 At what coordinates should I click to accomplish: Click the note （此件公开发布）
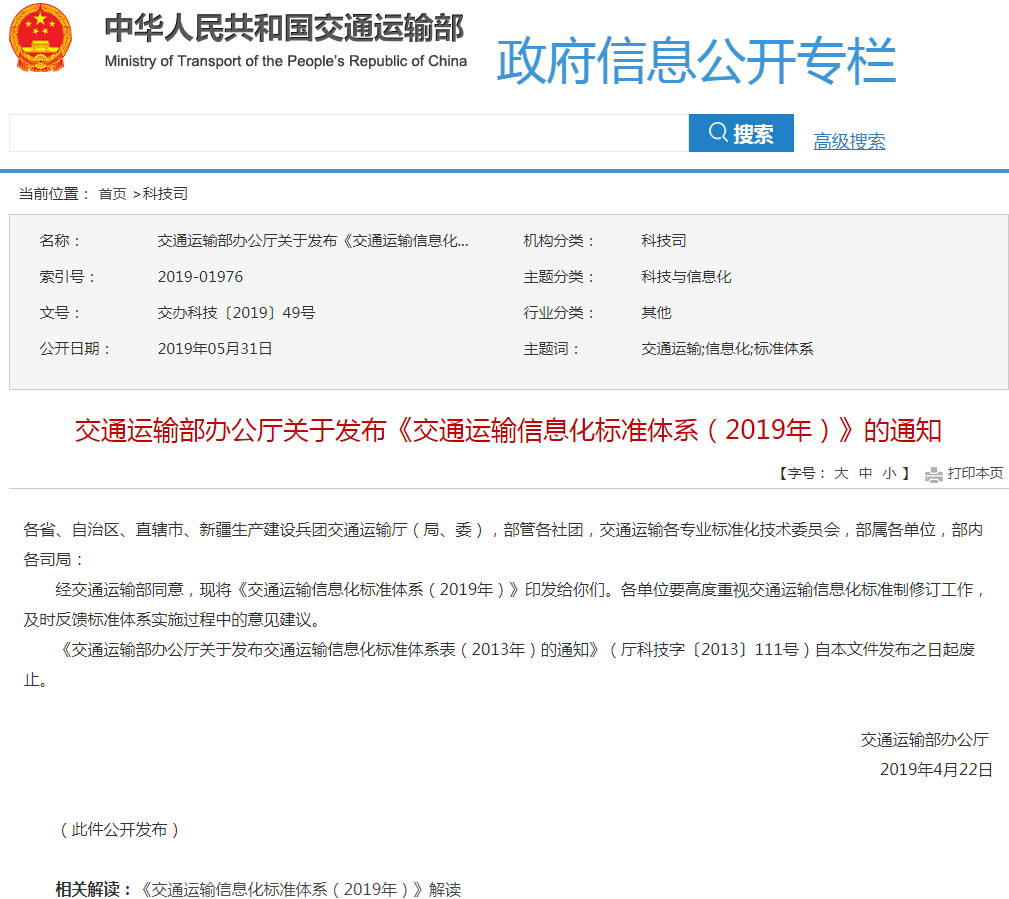click(120, 829)
